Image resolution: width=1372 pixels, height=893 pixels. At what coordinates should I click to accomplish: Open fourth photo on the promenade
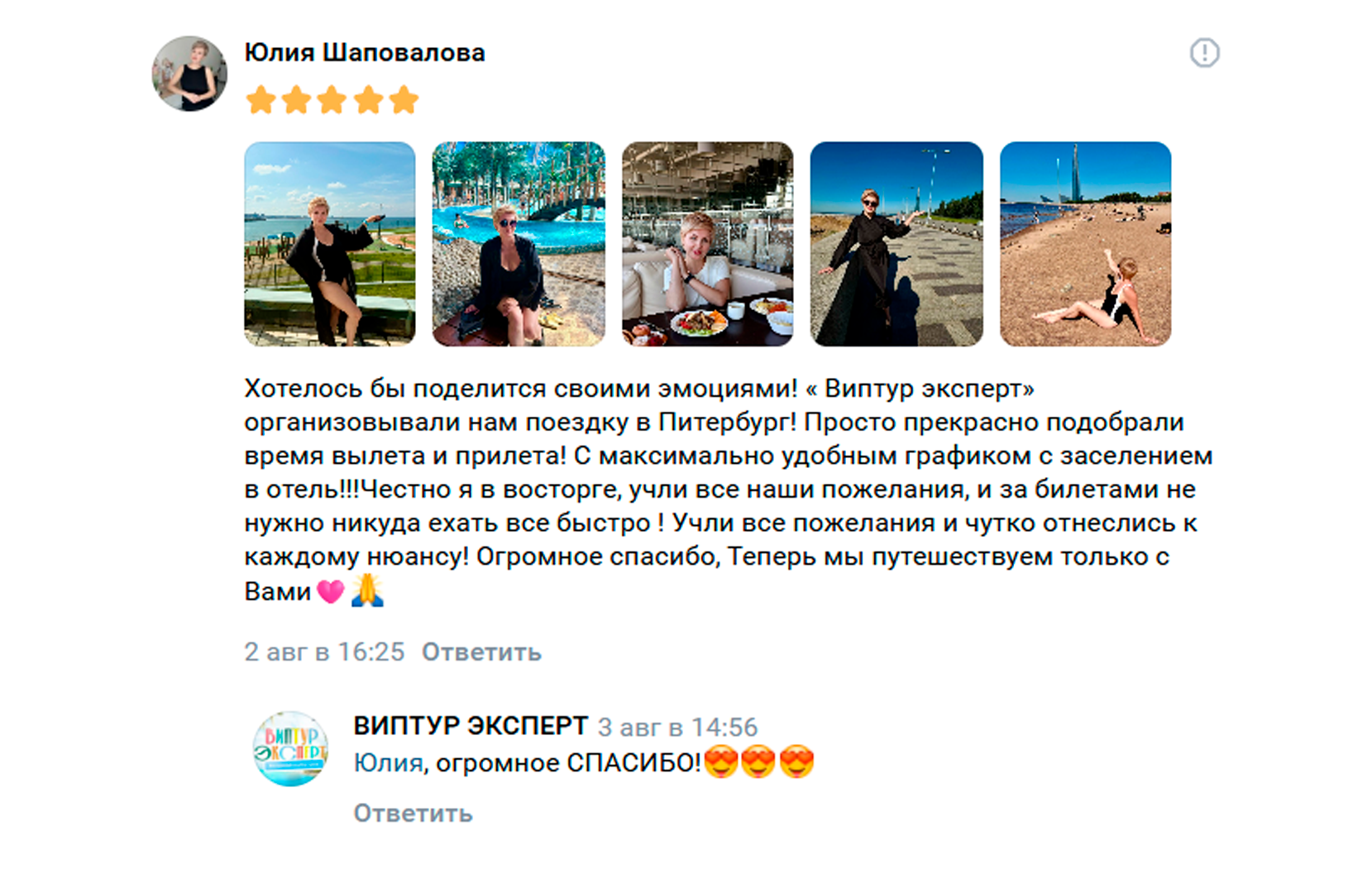[x=896, y=244]
